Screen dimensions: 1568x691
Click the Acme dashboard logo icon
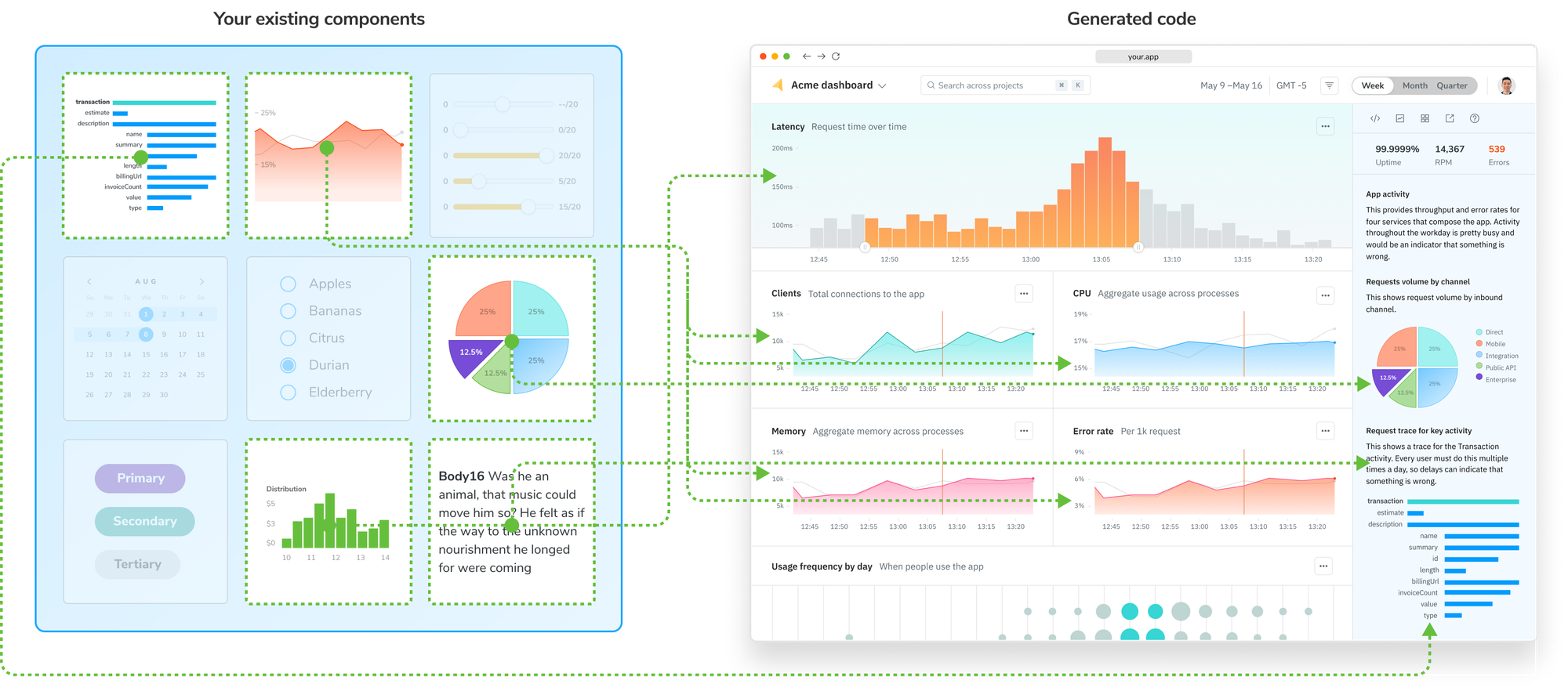coord(778,85)
